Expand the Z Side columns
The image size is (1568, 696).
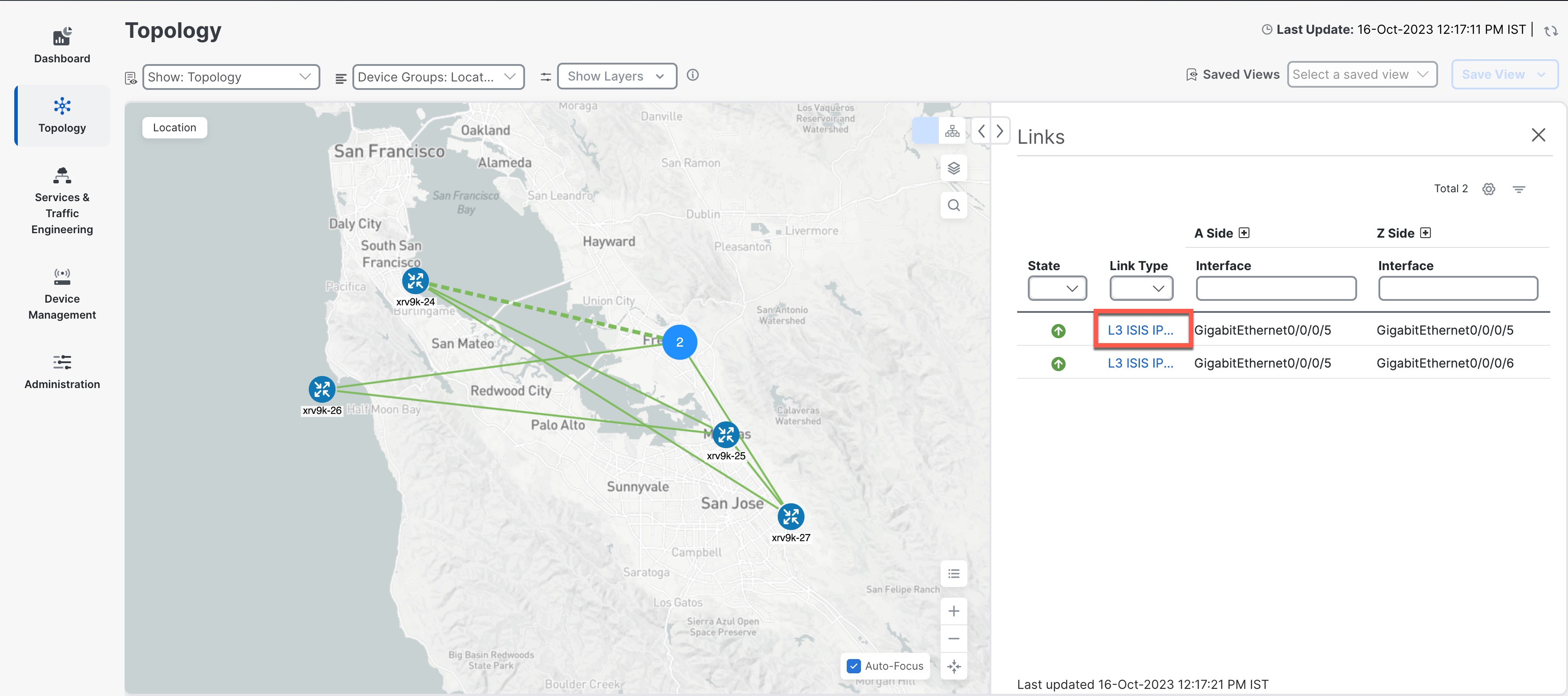pyautogui.click(x=1426, y=233)
